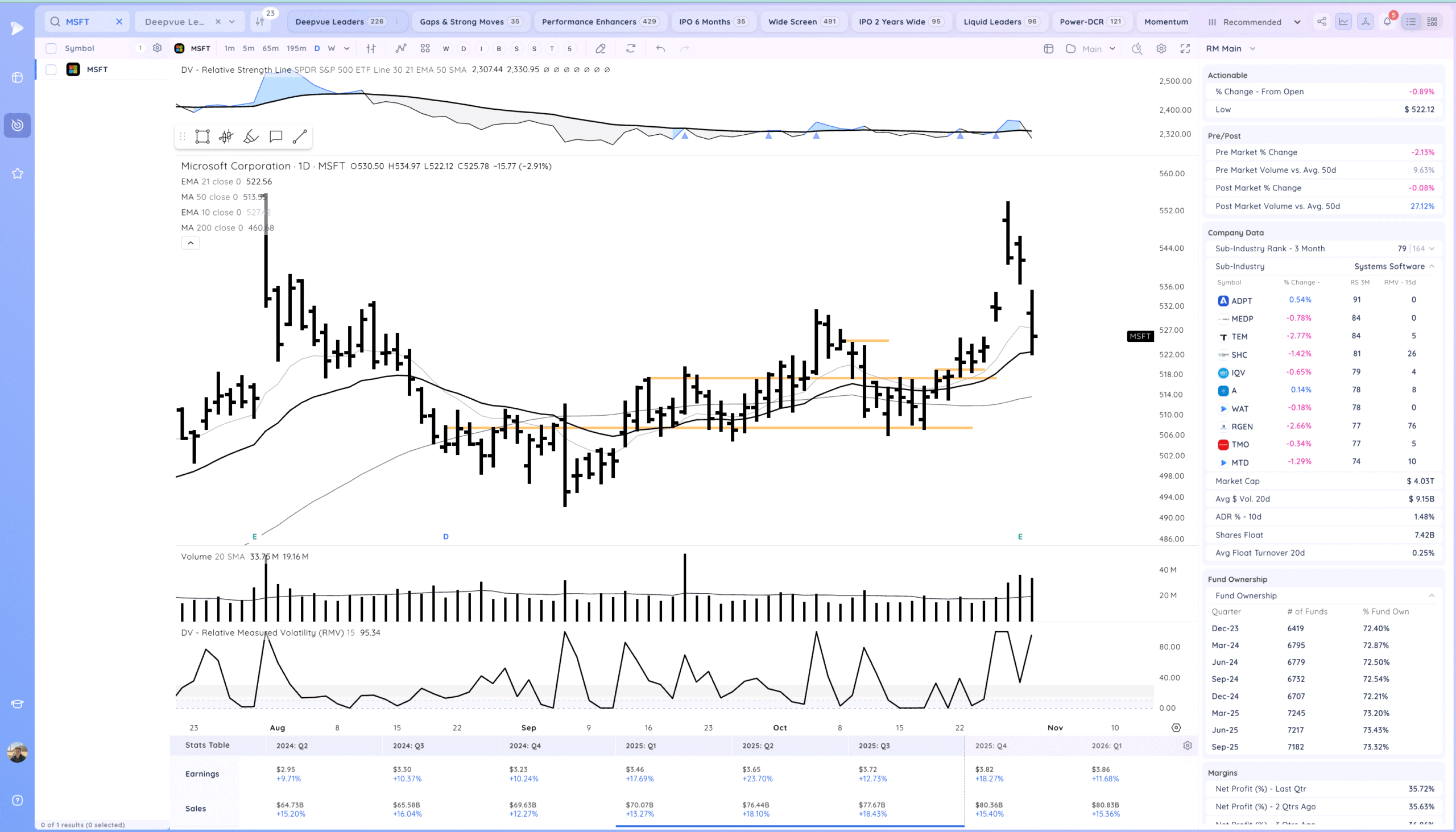Enter fullscreen chart mode

tap(1185, 48)
